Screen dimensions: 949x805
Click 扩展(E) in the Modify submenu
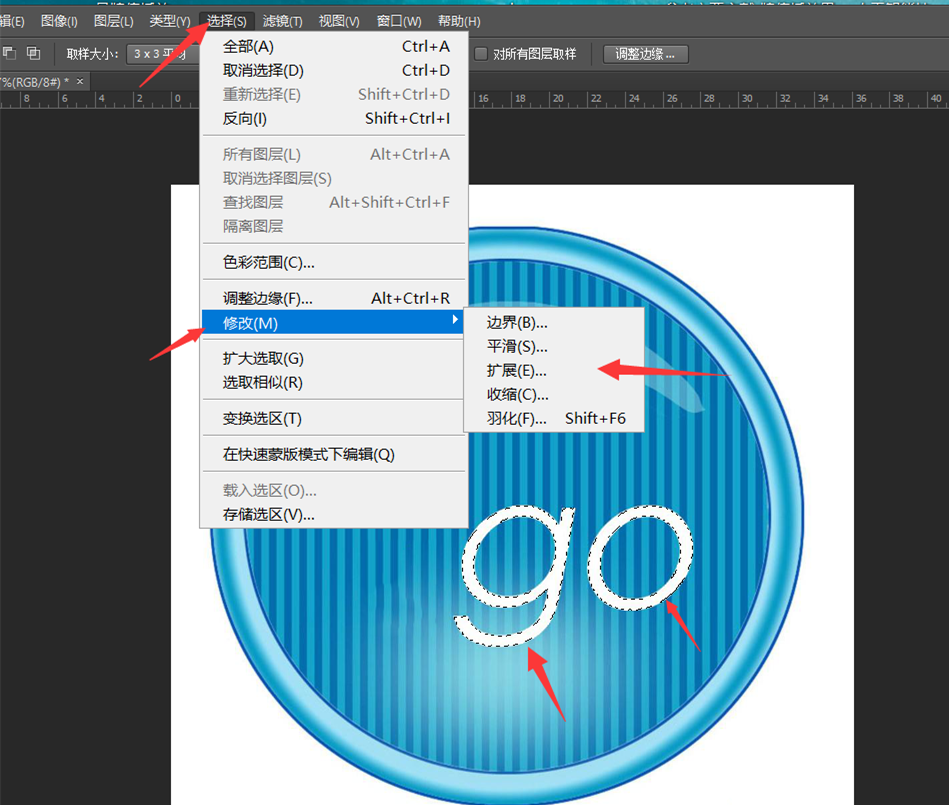[x=516, y=370]
